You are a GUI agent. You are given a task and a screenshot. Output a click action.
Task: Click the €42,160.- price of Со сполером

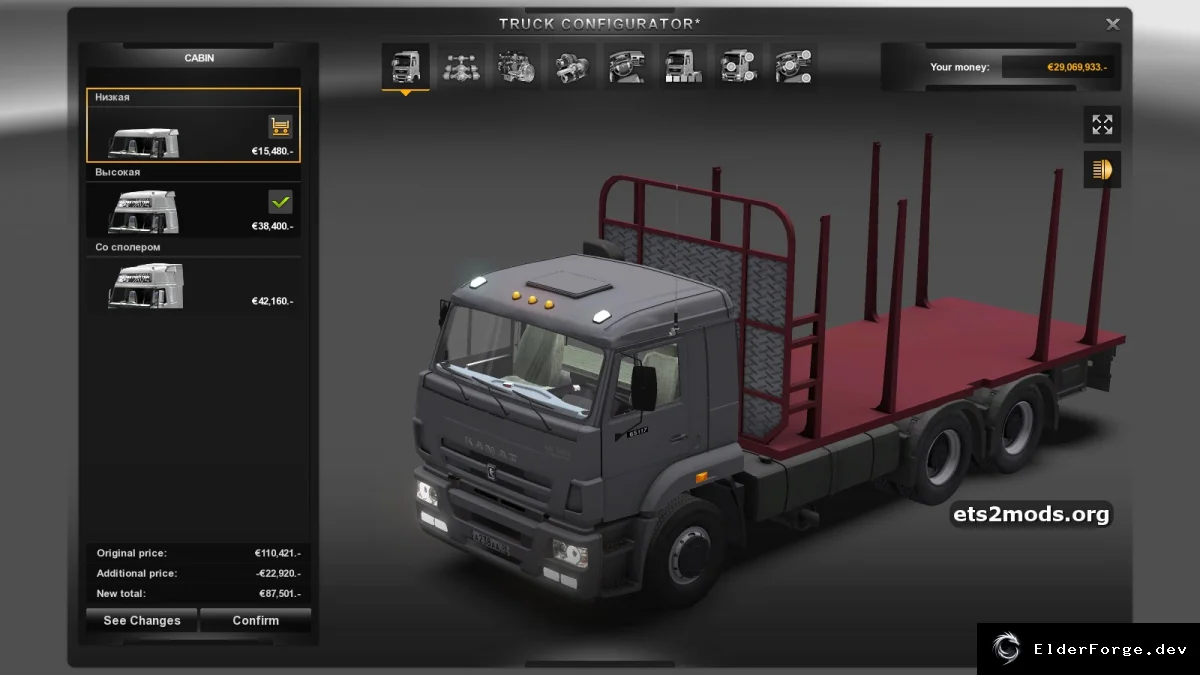coord(272,302)
